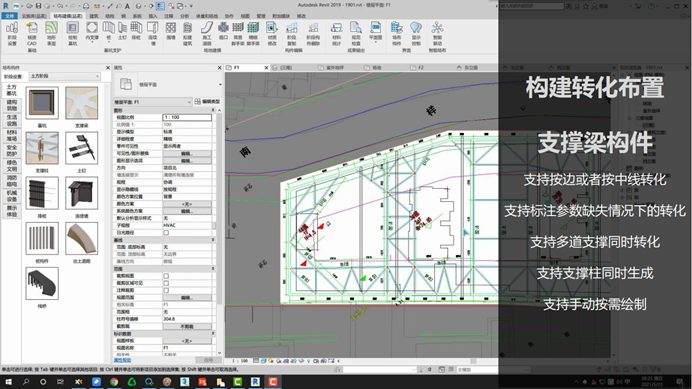Open the 施工道路 ribbon tool
The height and width of the screenshot is (389, 692).
point(207,34)
